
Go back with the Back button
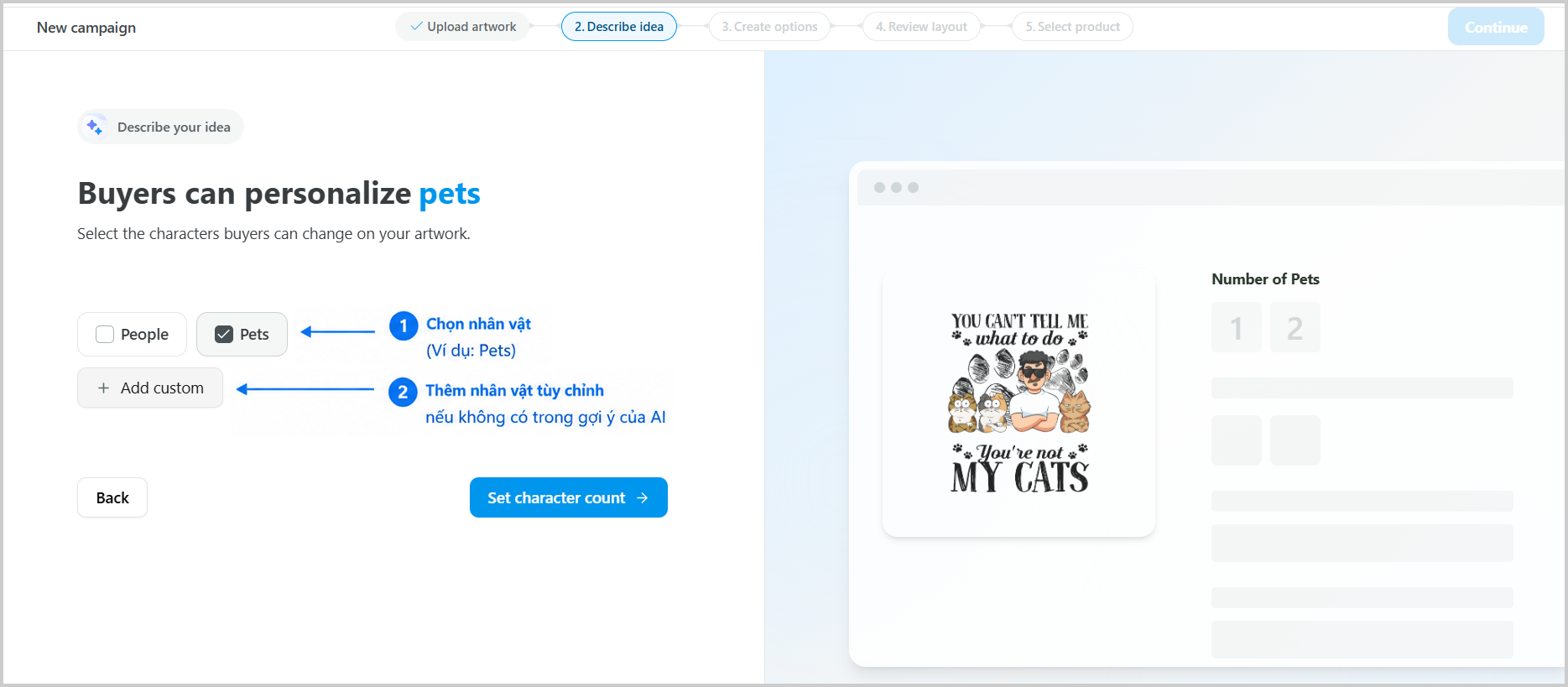[112, 497]
